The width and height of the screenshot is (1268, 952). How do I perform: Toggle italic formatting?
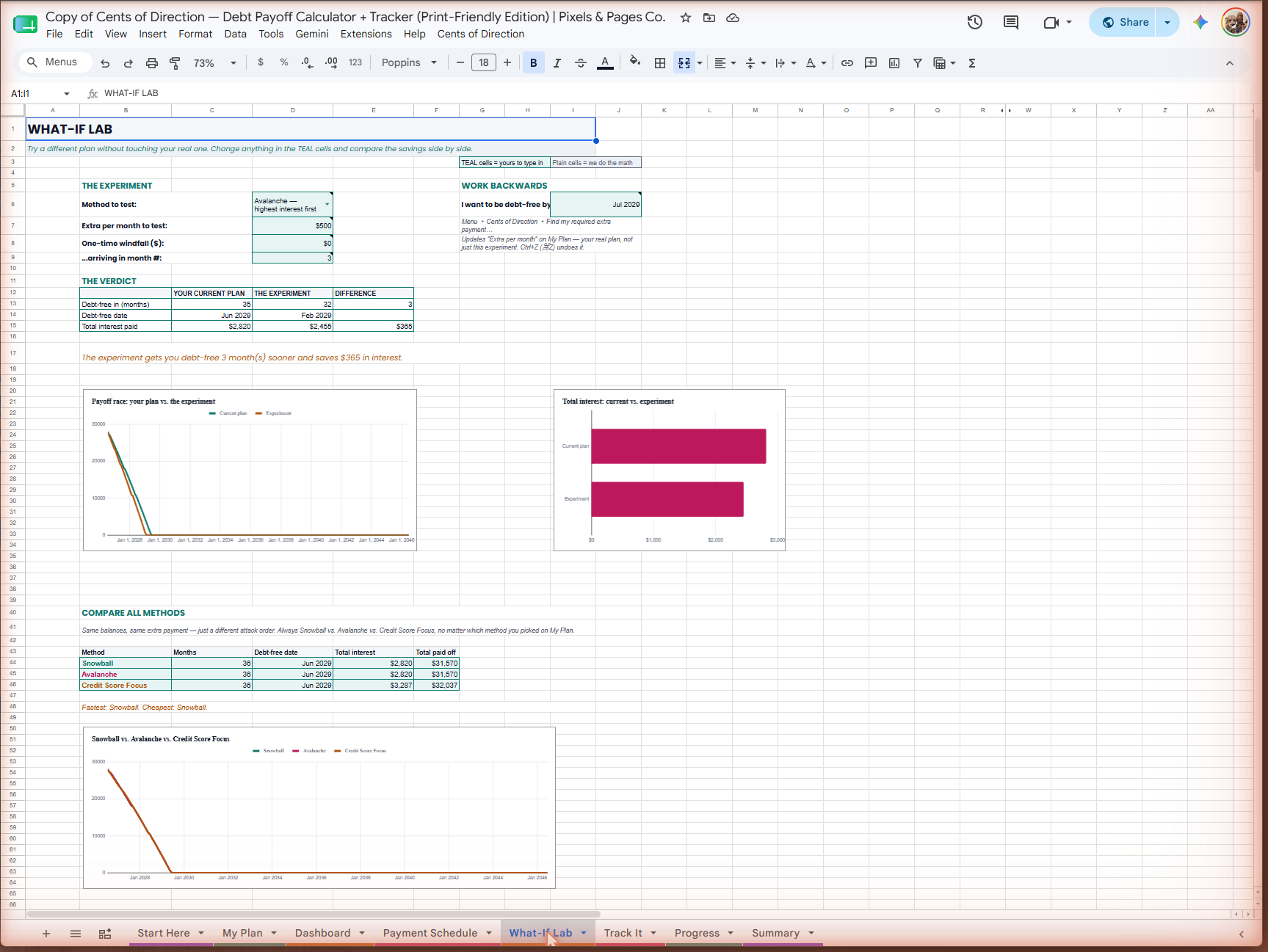point(557,63)
